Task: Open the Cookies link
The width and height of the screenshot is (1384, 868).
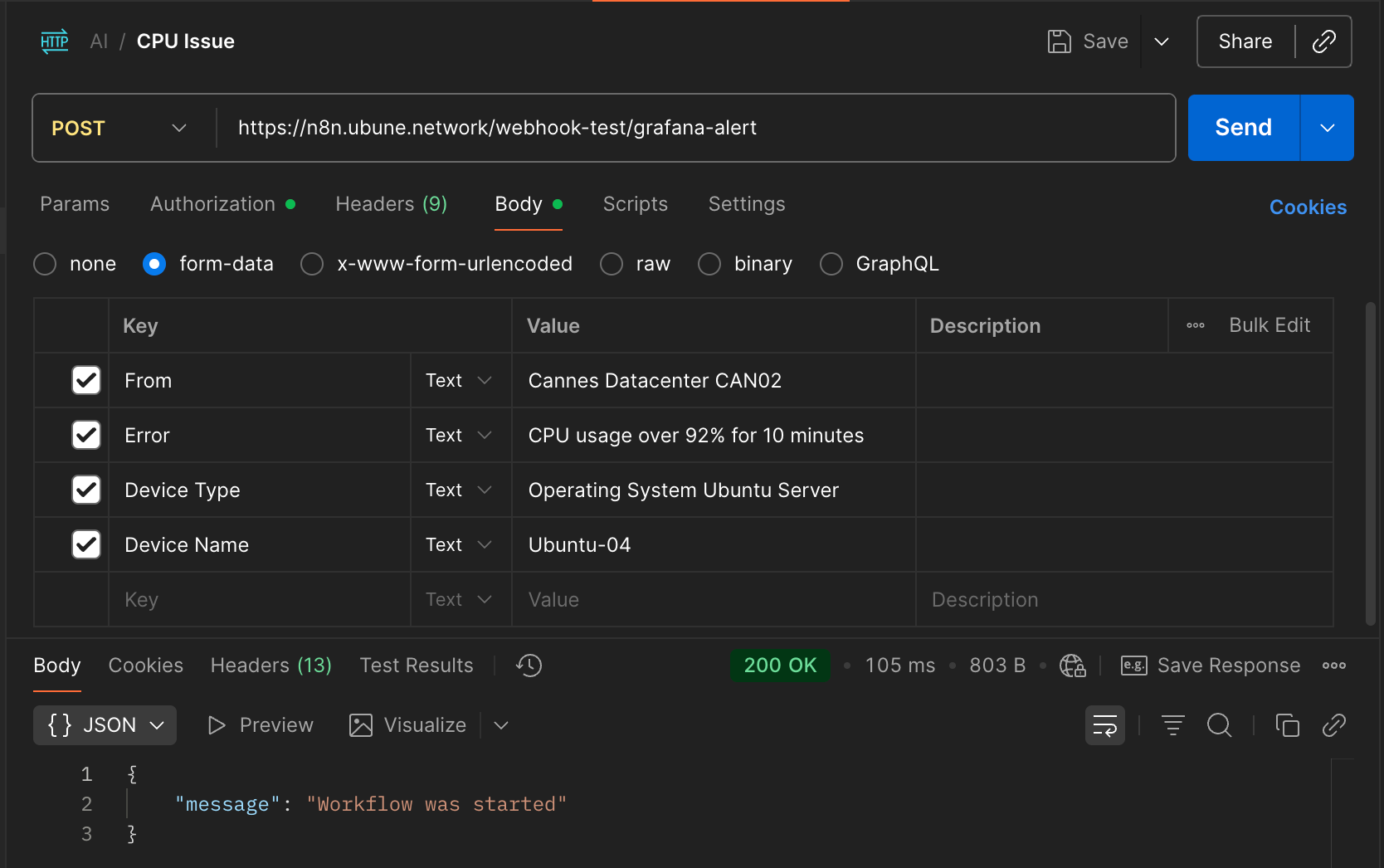Action: [x=1308, y=207]
